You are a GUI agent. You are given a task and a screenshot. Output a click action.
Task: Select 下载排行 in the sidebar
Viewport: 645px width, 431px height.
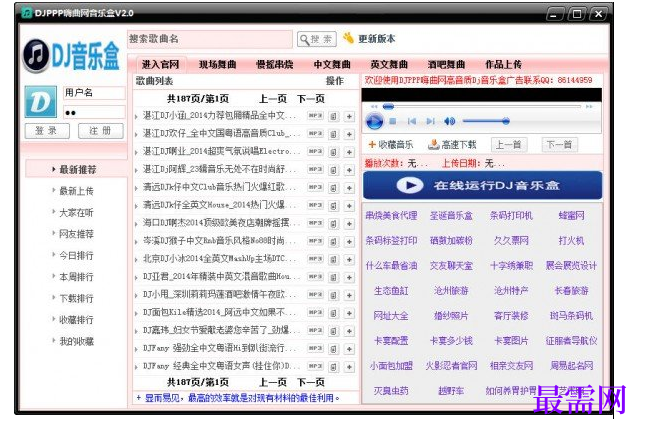point(77,298)
